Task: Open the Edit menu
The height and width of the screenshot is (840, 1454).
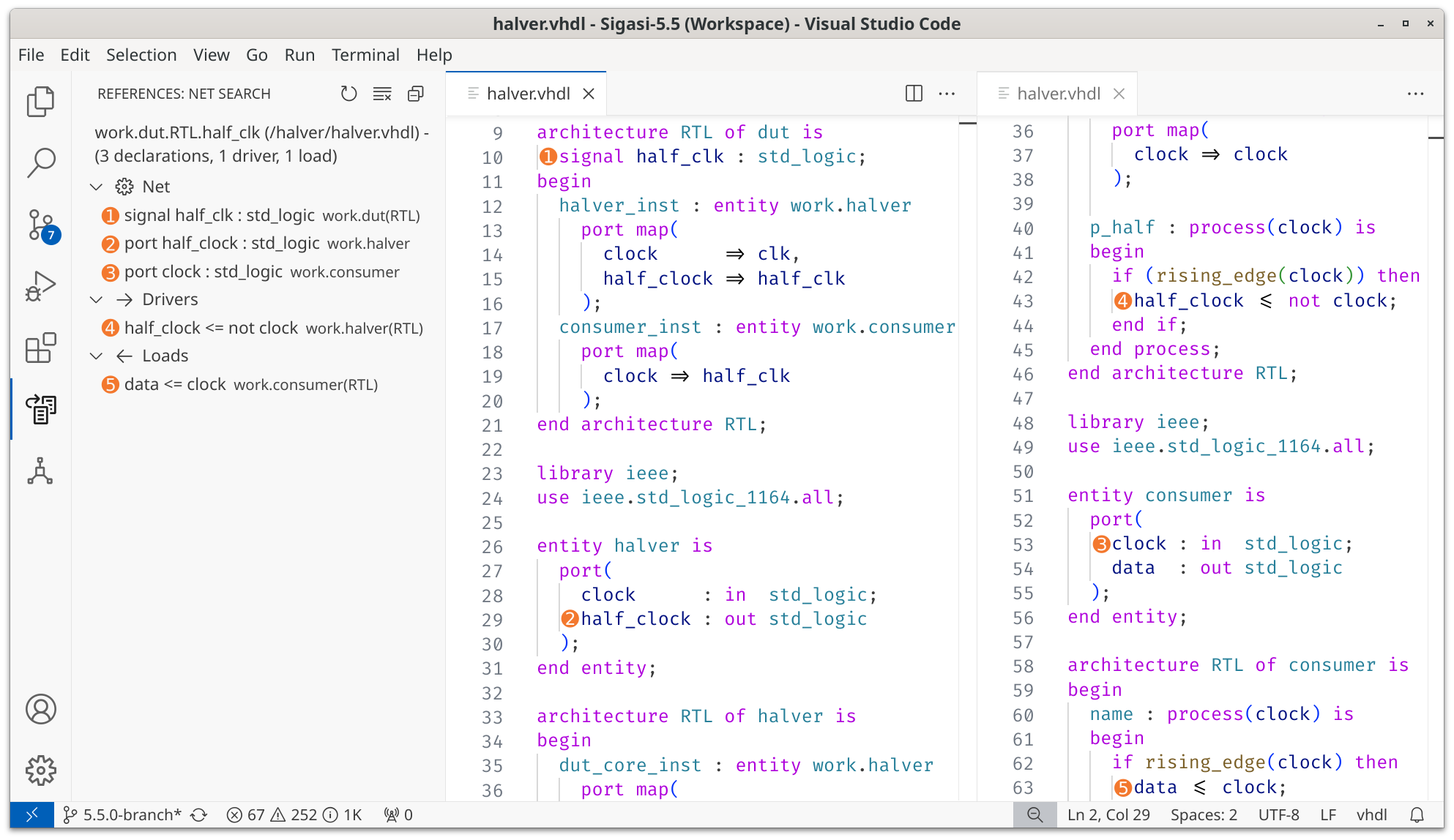Action: 75,55
